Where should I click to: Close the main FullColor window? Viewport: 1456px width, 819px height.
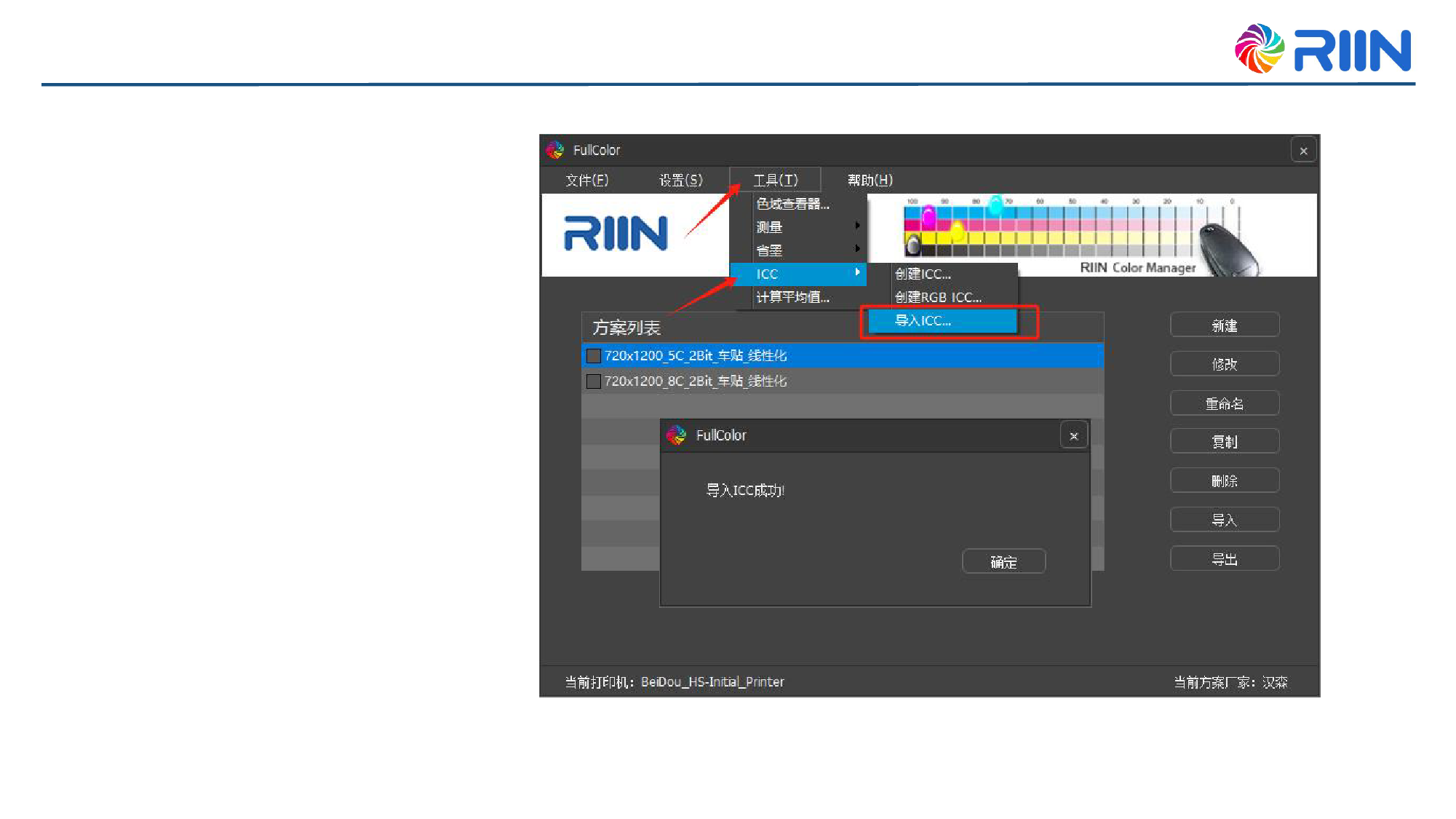[x=1303, y=151]
